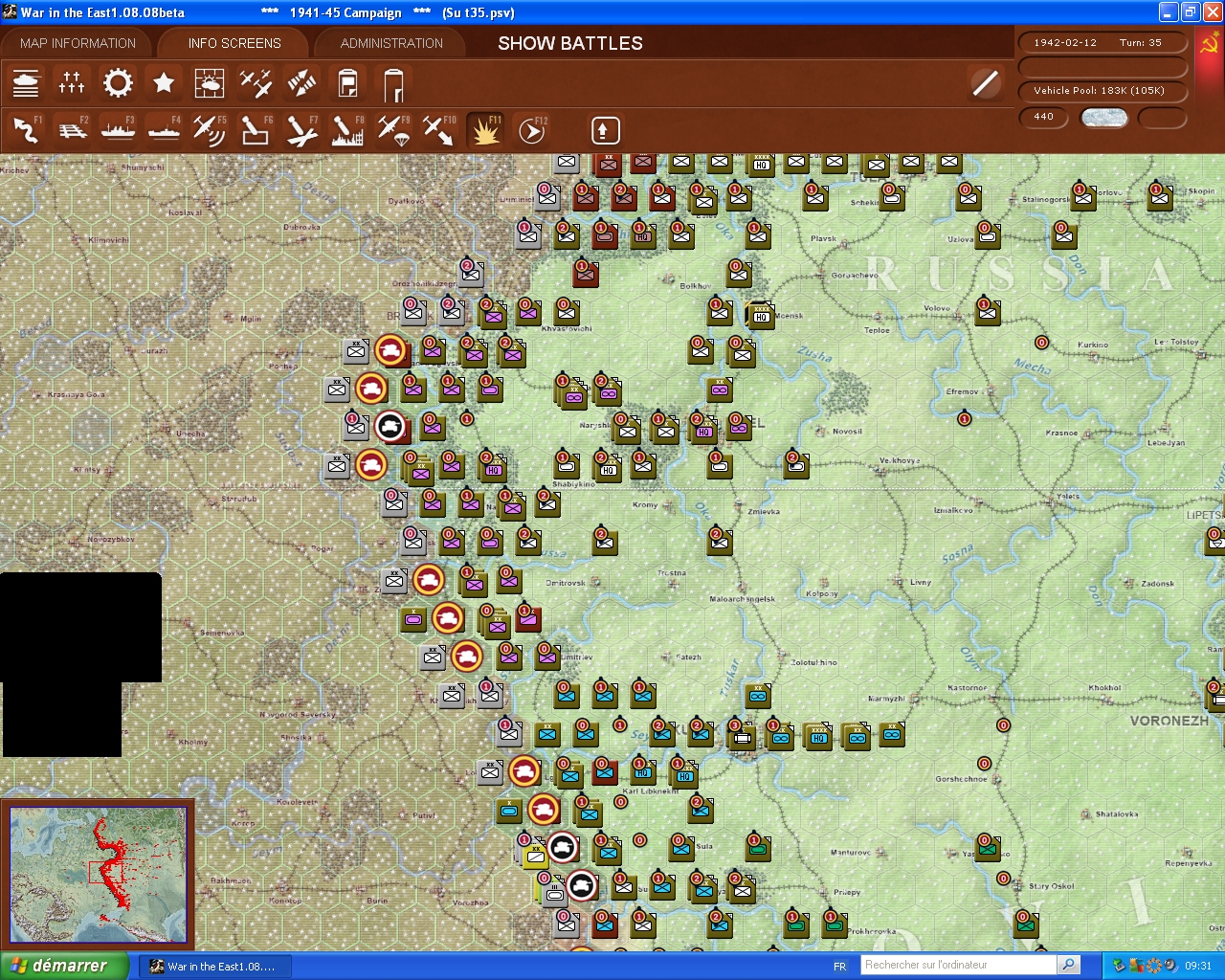The height and width of the screenshot is (980, 1225).
Task: Click the Vehicle Pool 183K readout
Action: [1102, 91]
